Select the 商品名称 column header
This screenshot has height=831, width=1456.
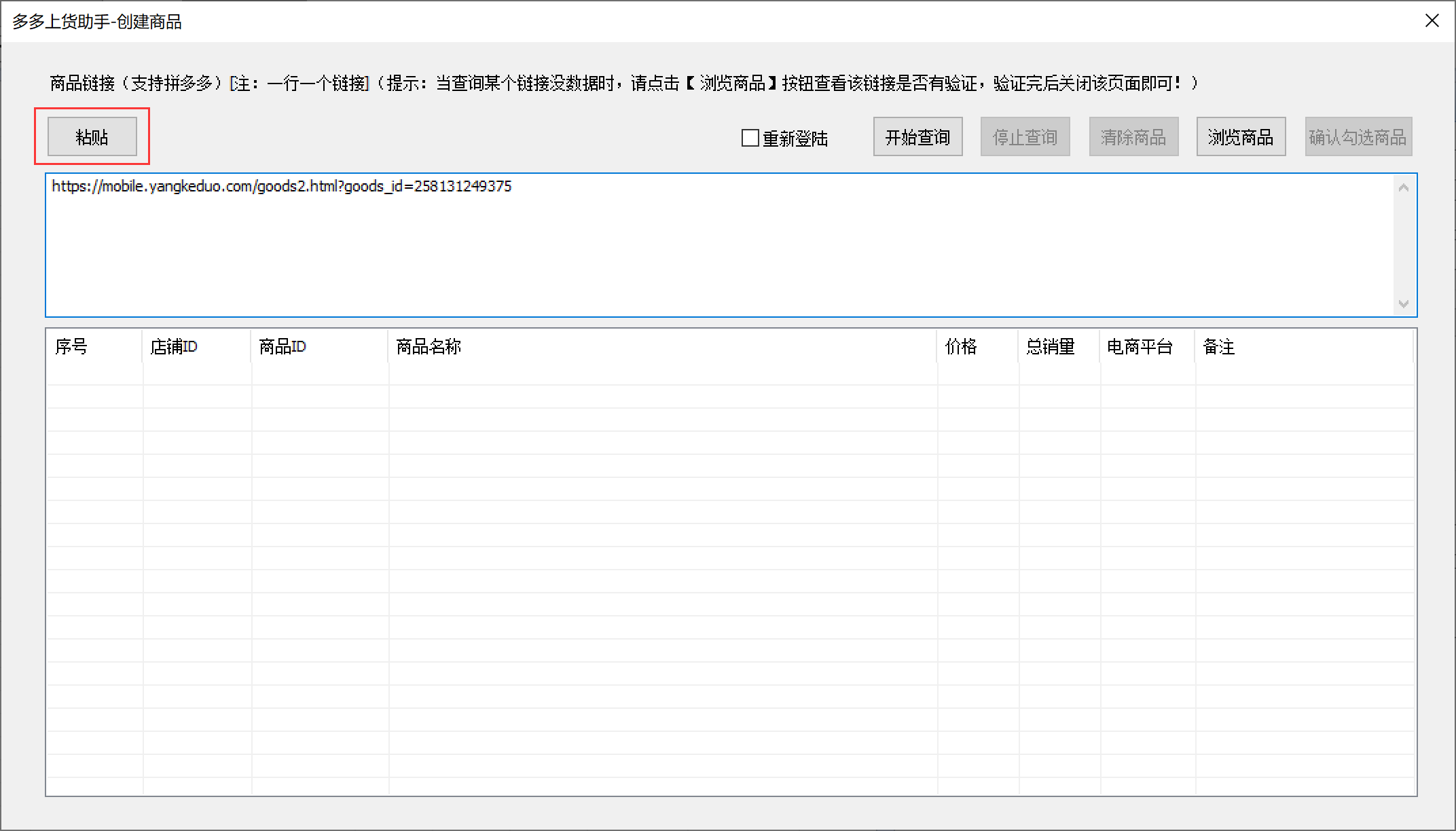(662, 347)
